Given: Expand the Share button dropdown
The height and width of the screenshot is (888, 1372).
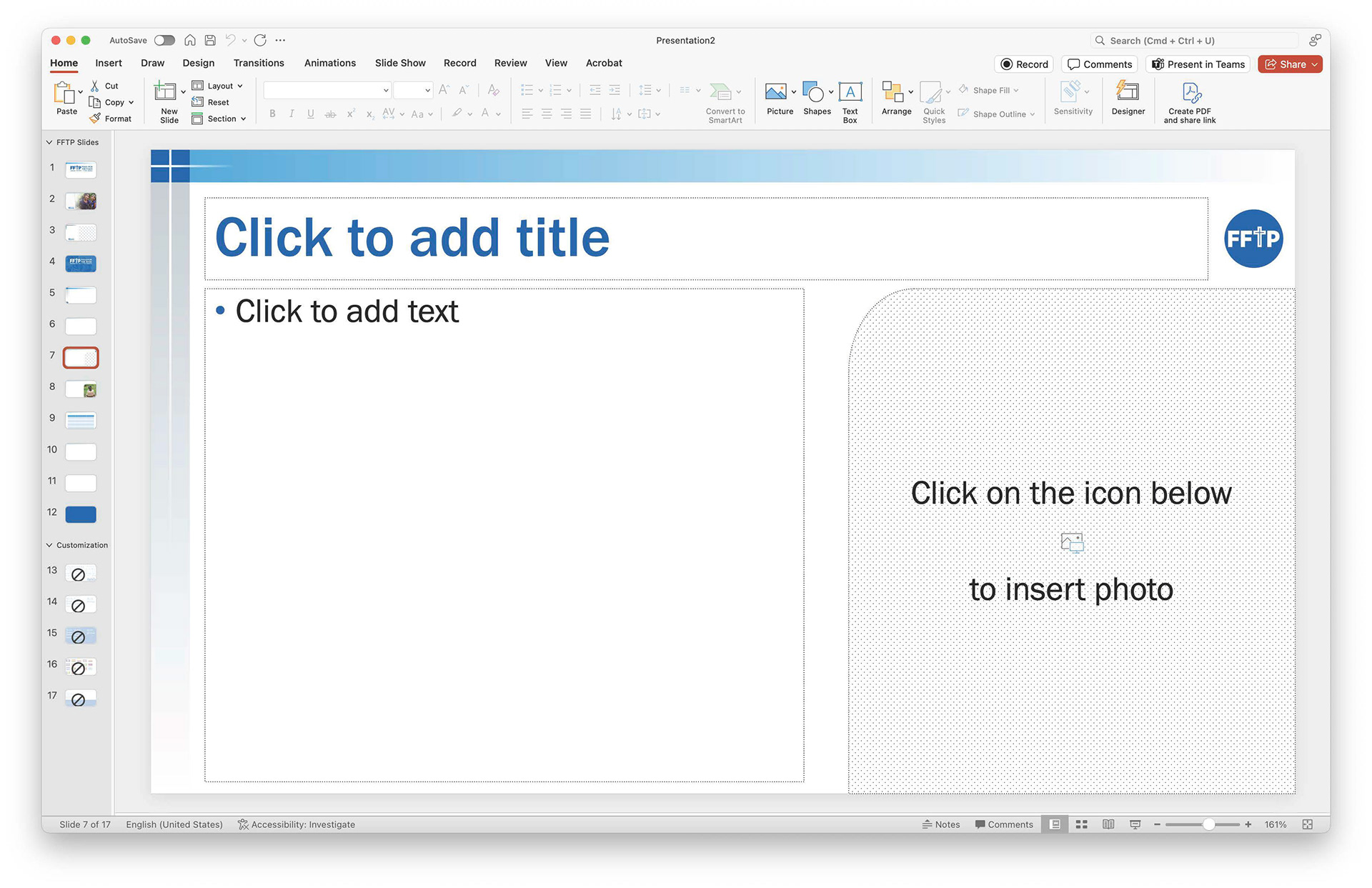Looking at the screenshot, I should click(x=1314, y=64).
